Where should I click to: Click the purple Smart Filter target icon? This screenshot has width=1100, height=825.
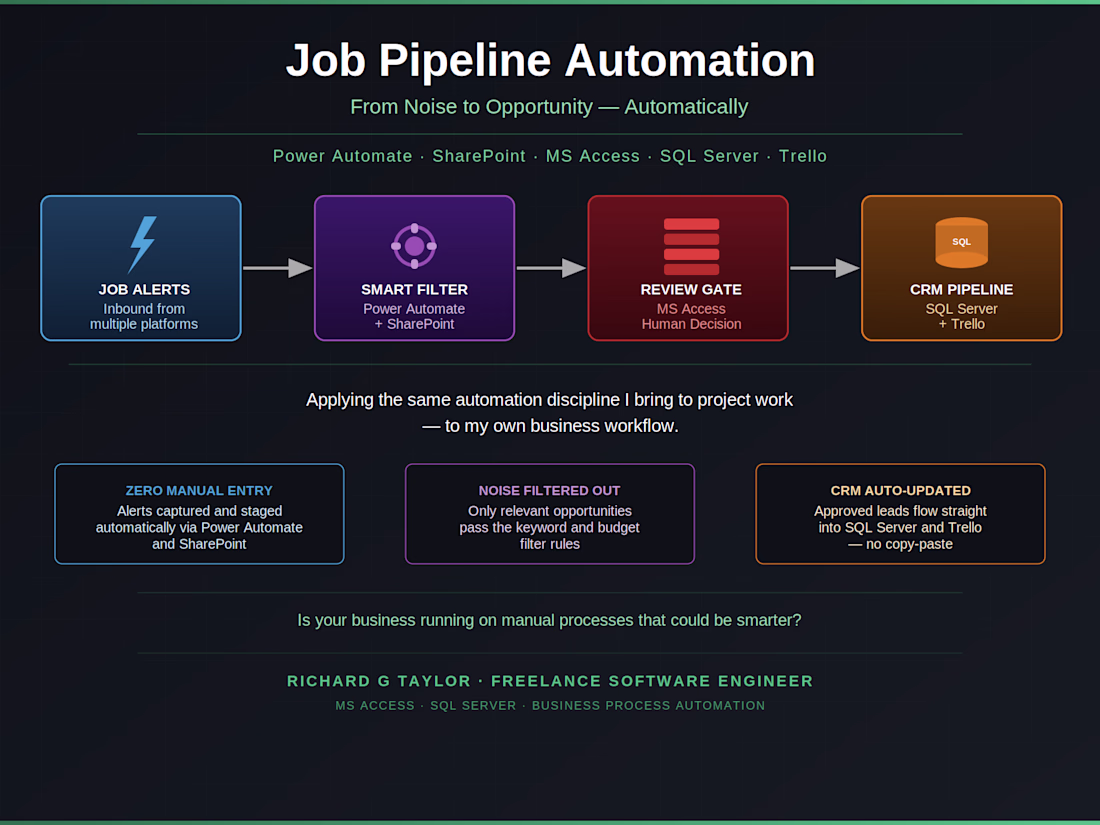tap(414, 246)
